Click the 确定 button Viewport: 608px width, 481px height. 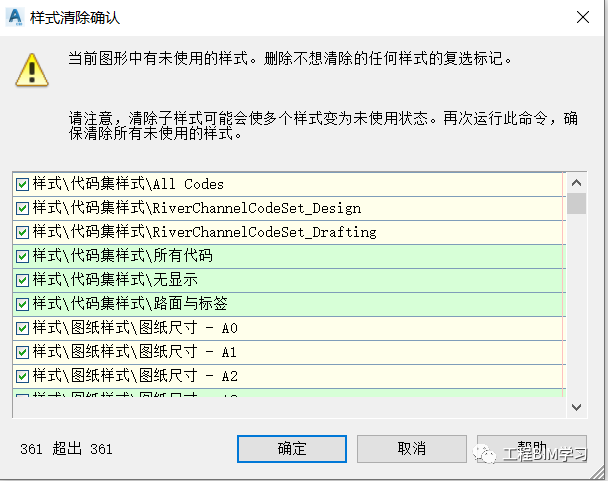click(292, 449)
